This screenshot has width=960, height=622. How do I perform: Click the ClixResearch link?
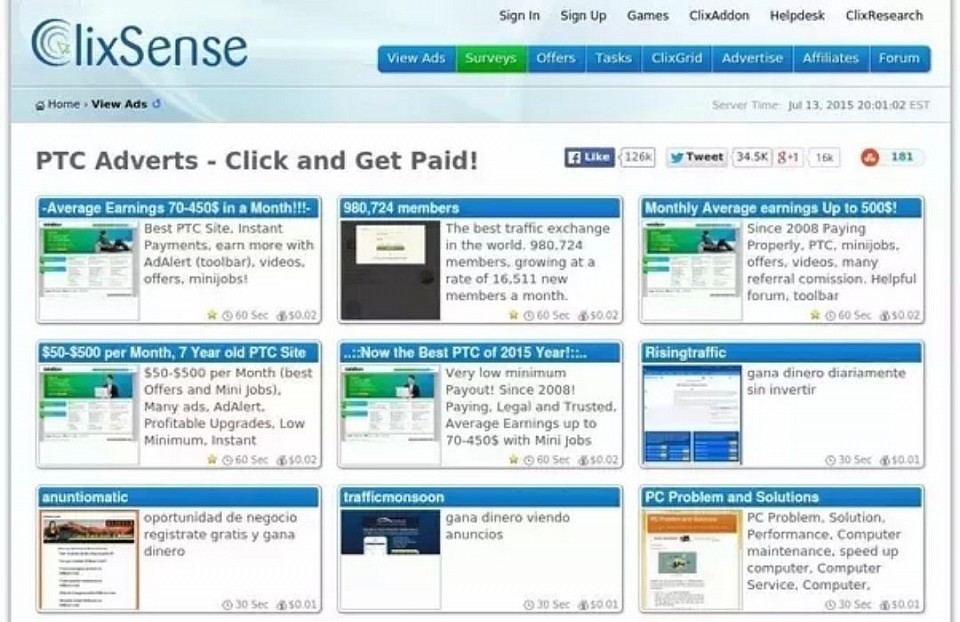(x=884, y=16)
